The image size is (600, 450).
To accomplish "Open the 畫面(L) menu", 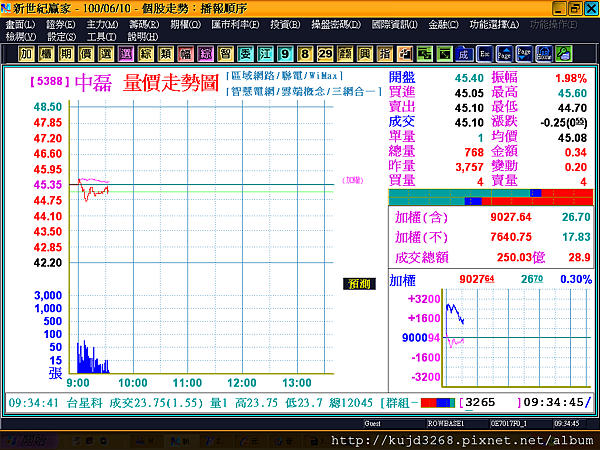I will [20, 24].
